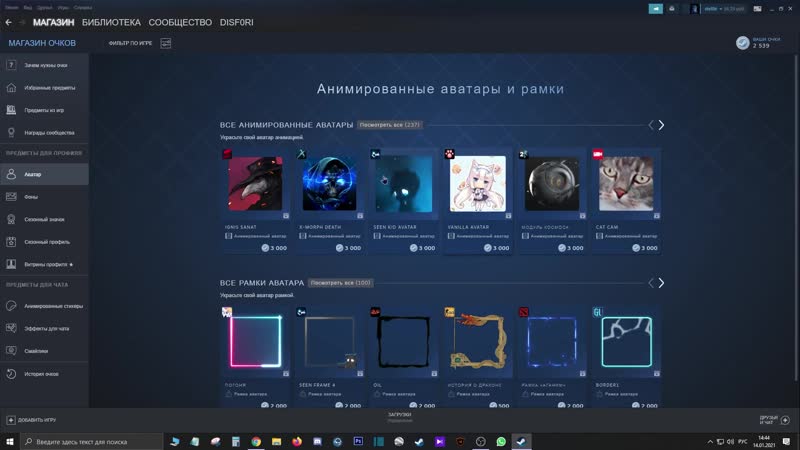Open the Border1 cracked cyan frame
Image resolution: width=800 pixels, height=450 pixels.
pyautogui.click(x=626, y=342)
